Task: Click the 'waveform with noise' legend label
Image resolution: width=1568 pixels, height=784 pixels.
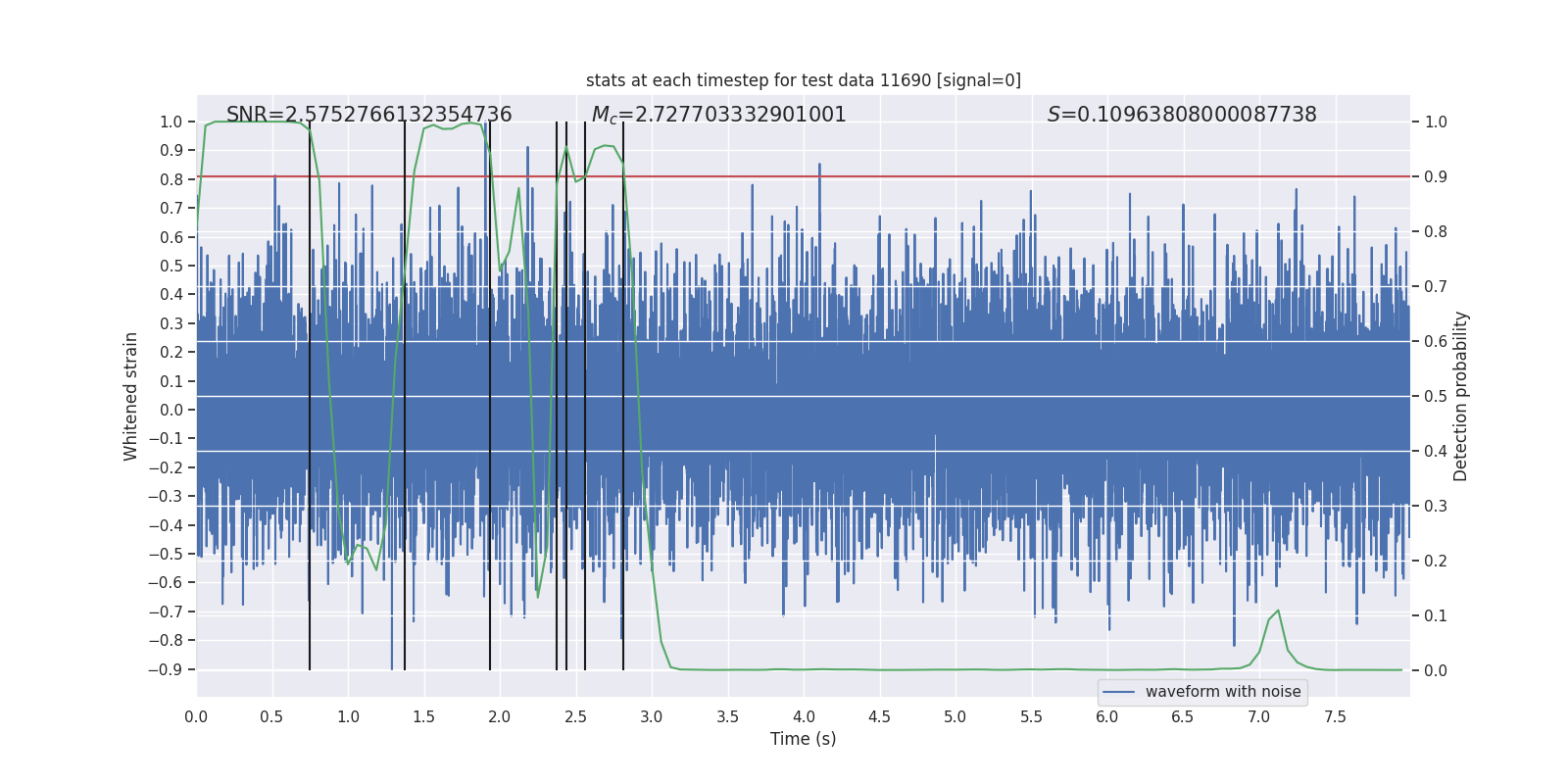Action: point(1223,692)
